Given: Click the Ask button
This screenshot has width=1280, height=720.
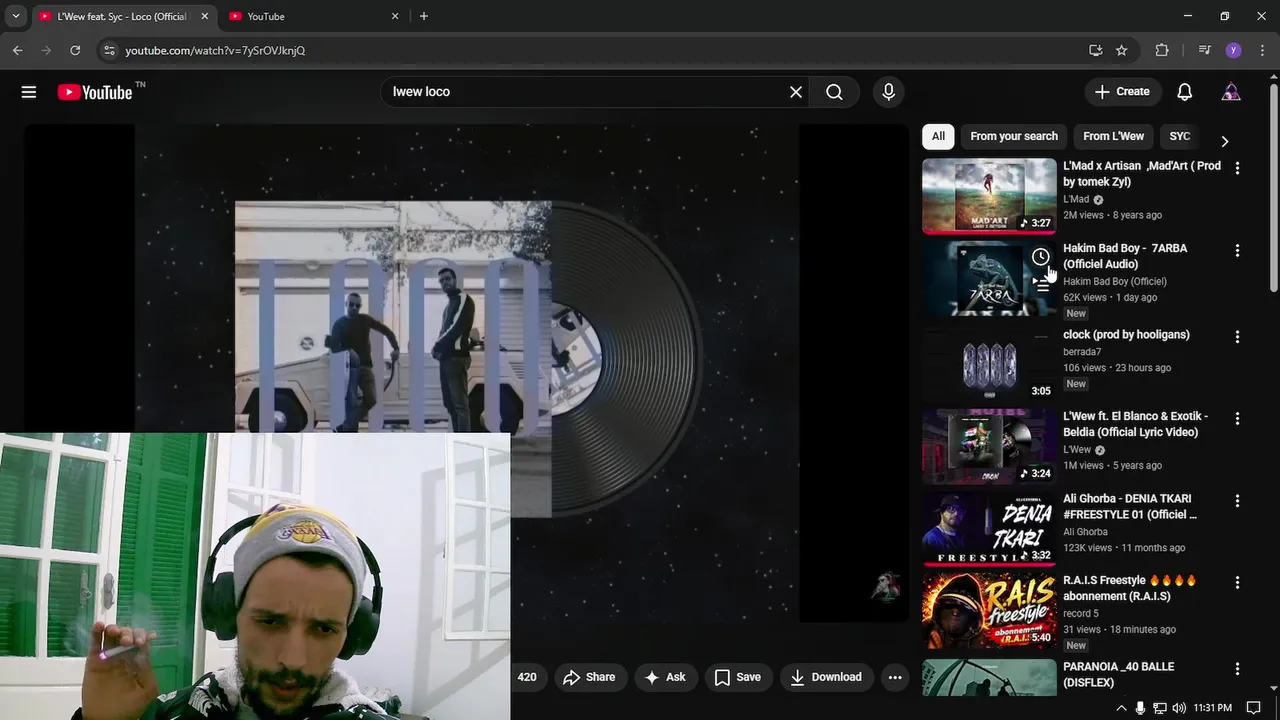Looking at the screenshot, I should (x=666, y=677).
